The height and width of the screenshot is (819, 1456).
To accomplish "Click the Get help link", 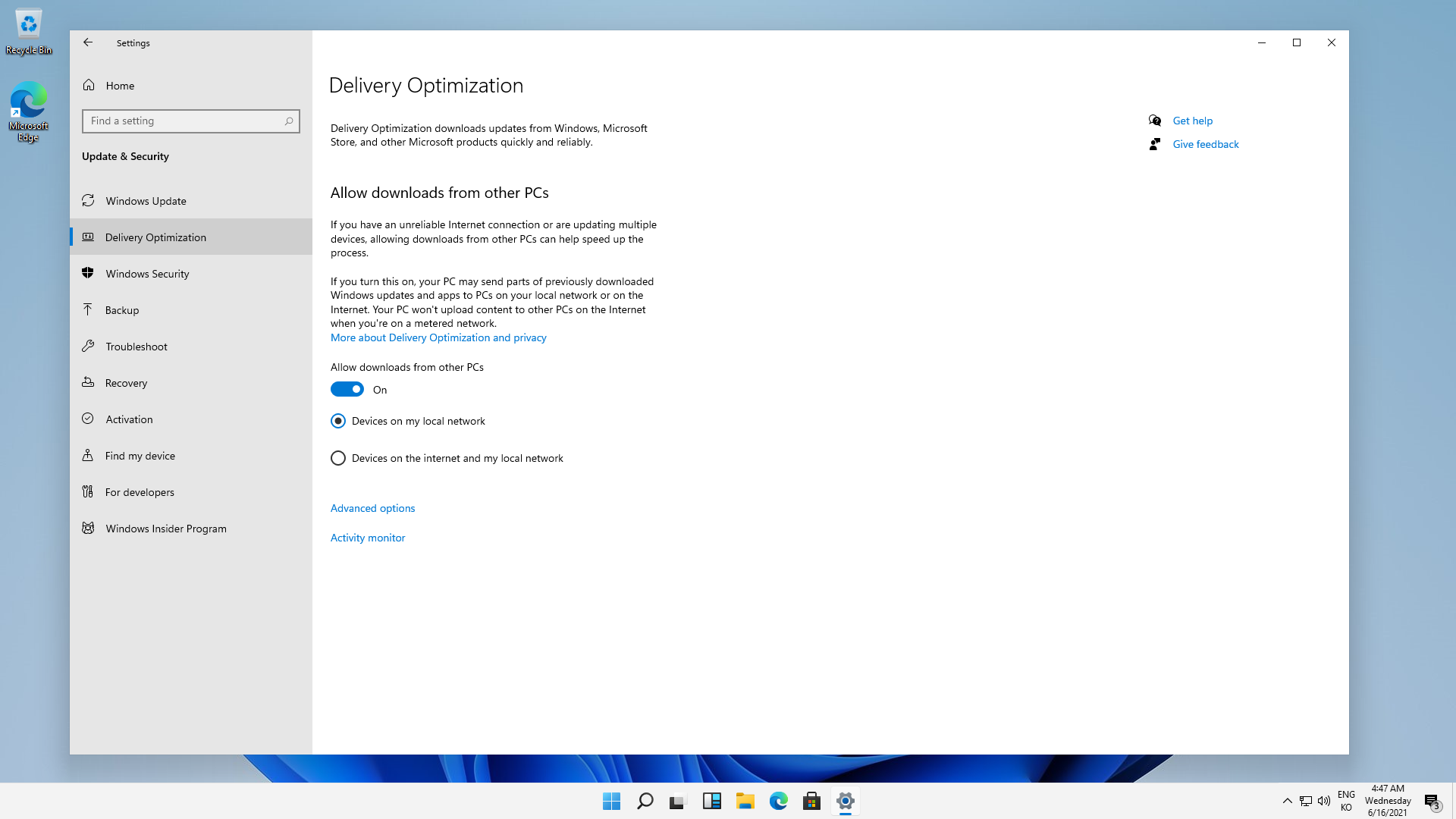I will tap(1192, 121).
